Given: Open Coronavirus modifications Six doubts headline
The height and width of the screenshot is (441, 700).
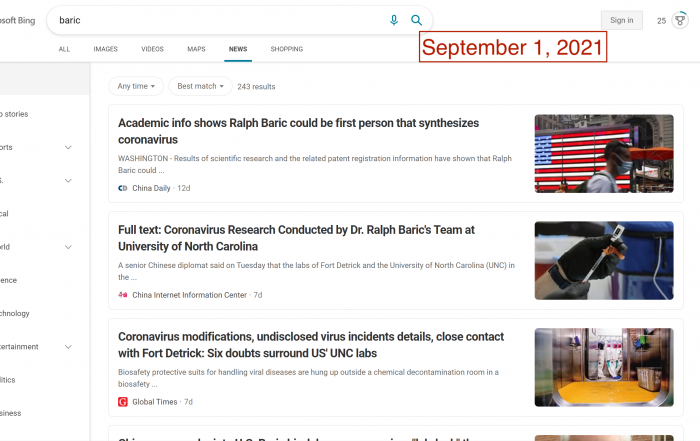Looking at the screenshot, I should (311, 345).
